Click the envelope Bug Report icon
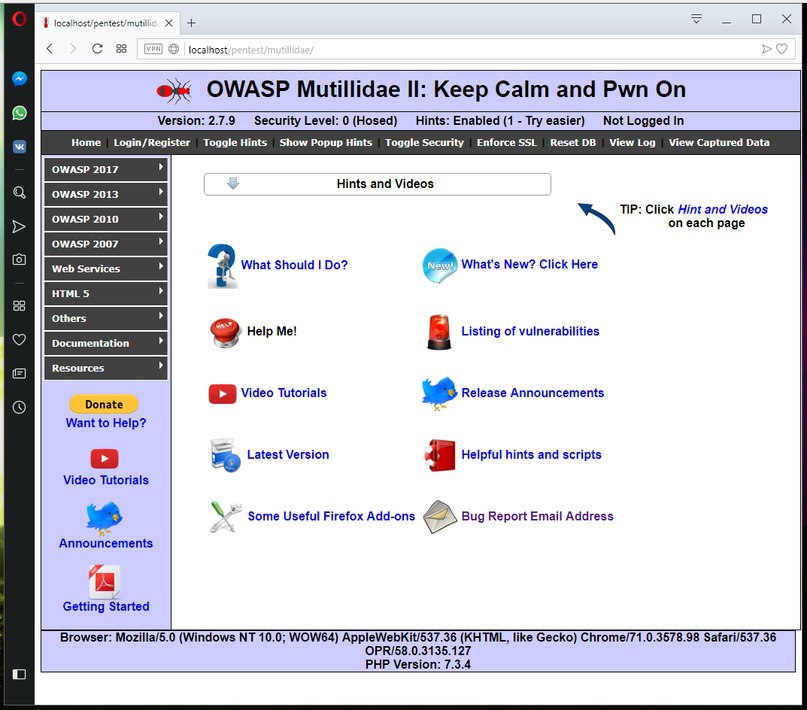Viewport: 807px width, 710px height. [440, 517]
